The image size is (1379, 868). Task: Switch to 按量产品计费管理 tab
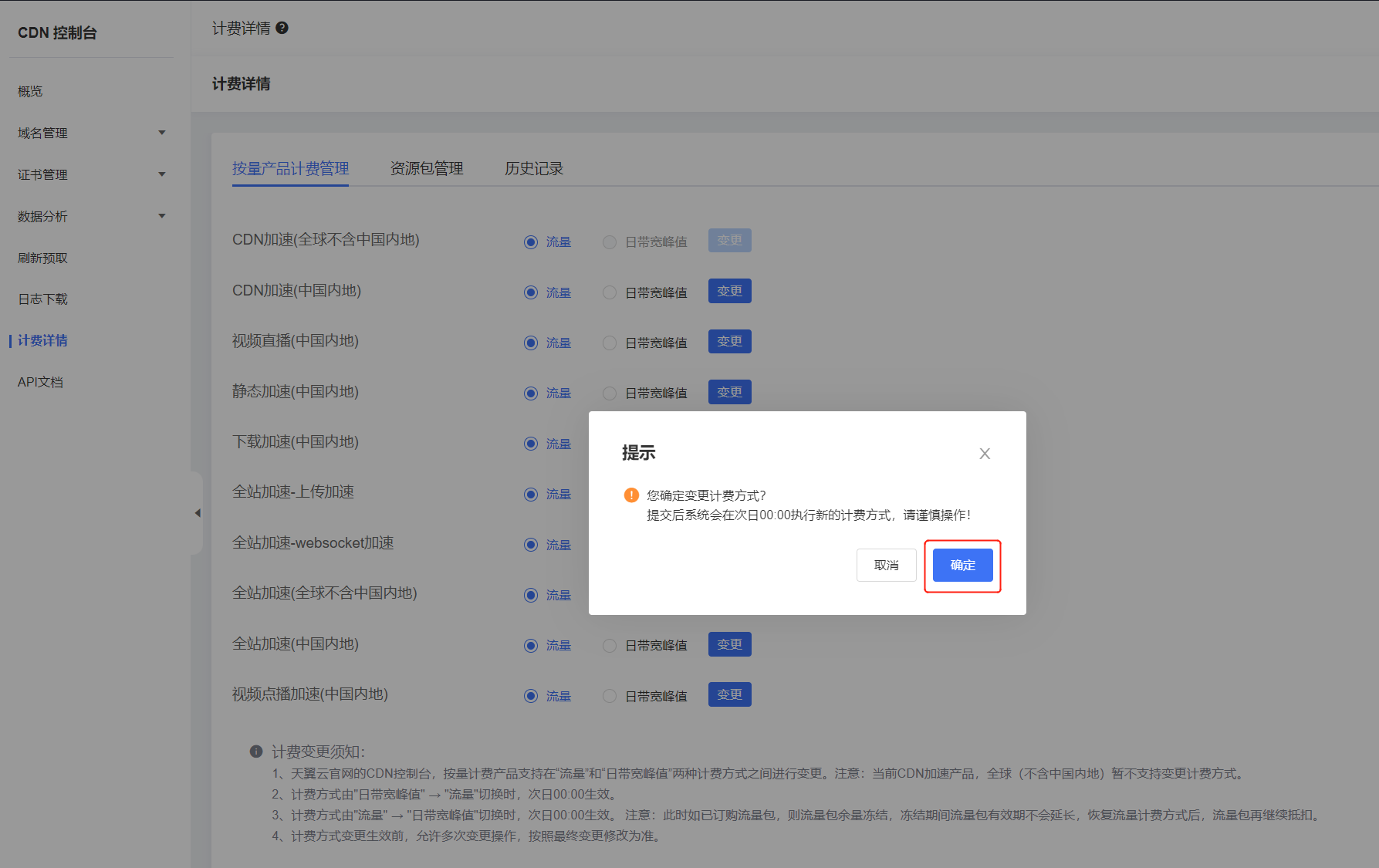[290, 168]
